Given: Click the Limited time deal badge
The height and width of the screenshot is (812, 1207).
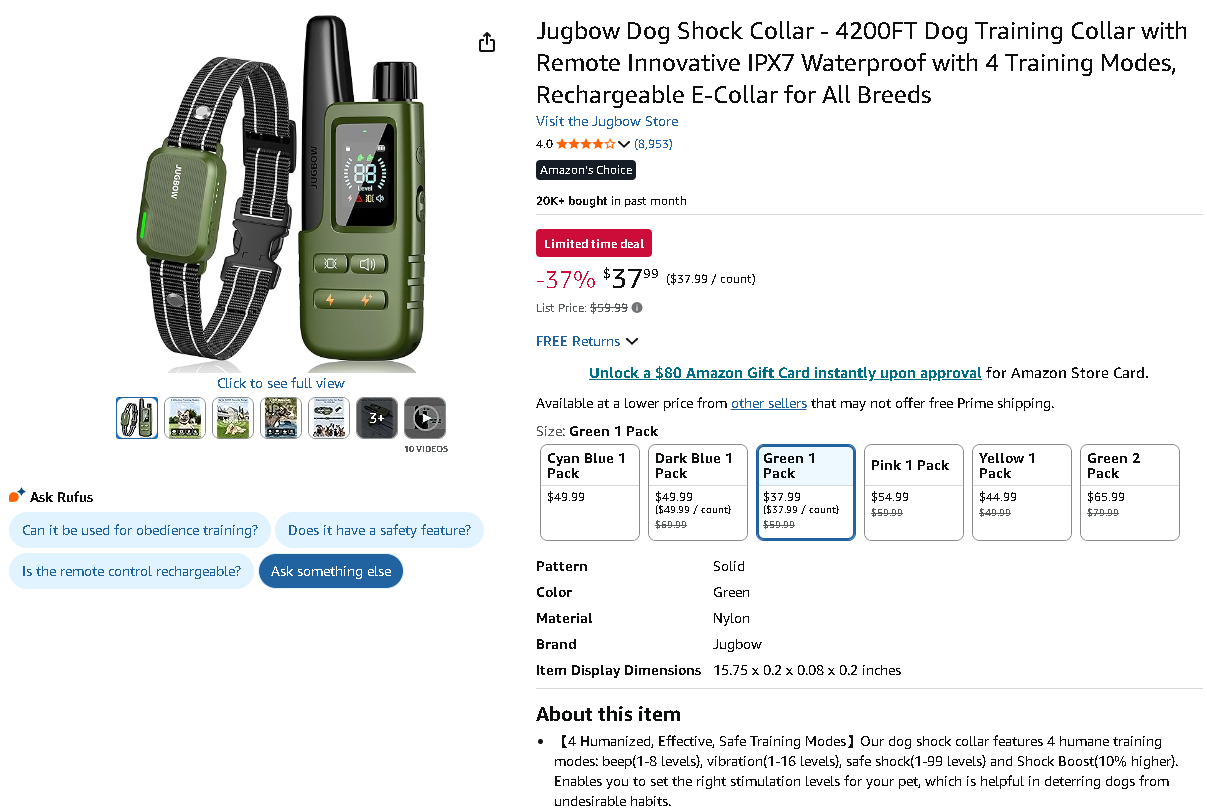Looking at the screenshot, I should [x=594, y=243].
